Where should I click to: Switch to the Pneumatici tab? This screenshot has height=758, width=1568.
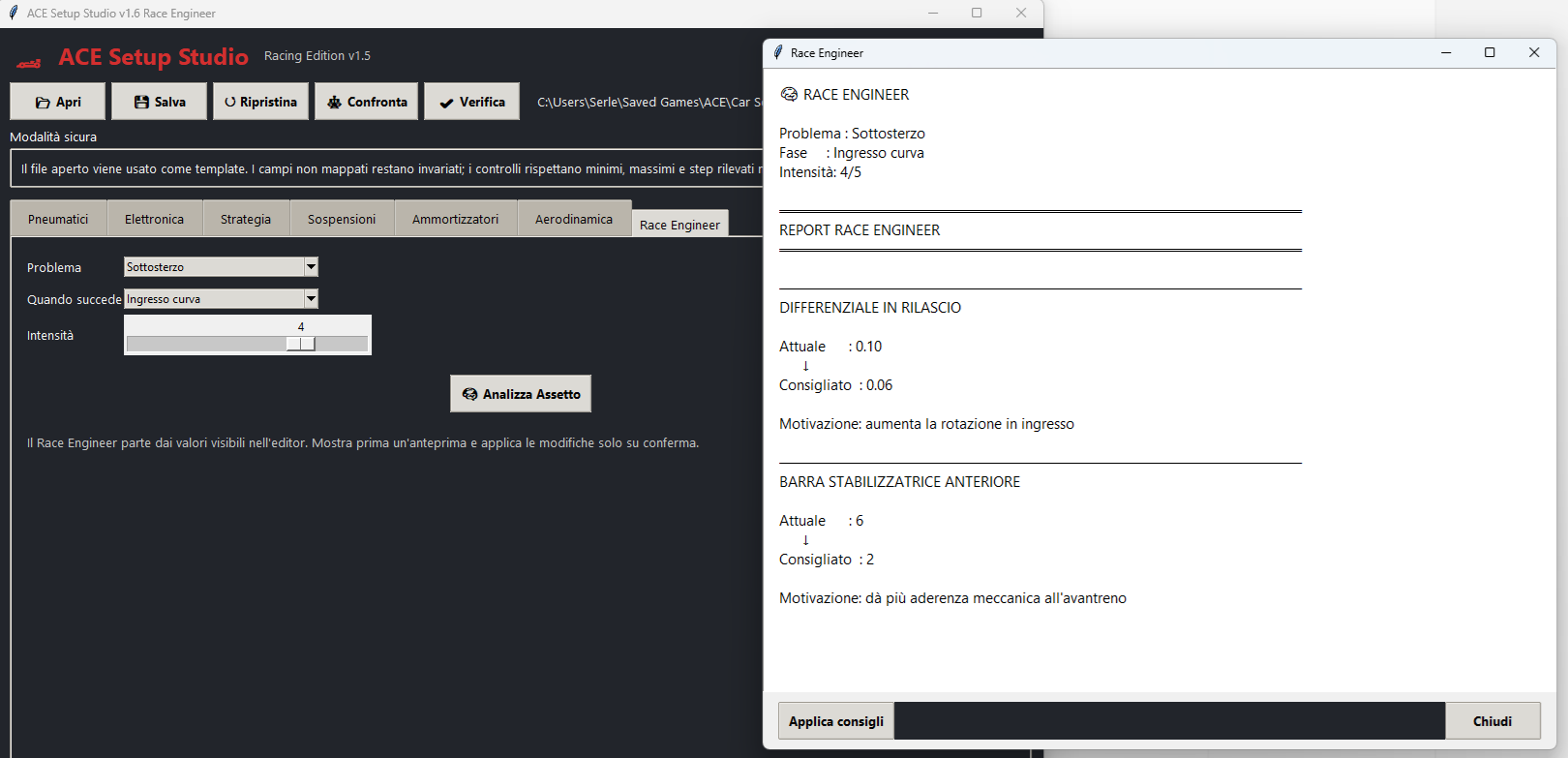pyautogui.click(x=58, y=219)
